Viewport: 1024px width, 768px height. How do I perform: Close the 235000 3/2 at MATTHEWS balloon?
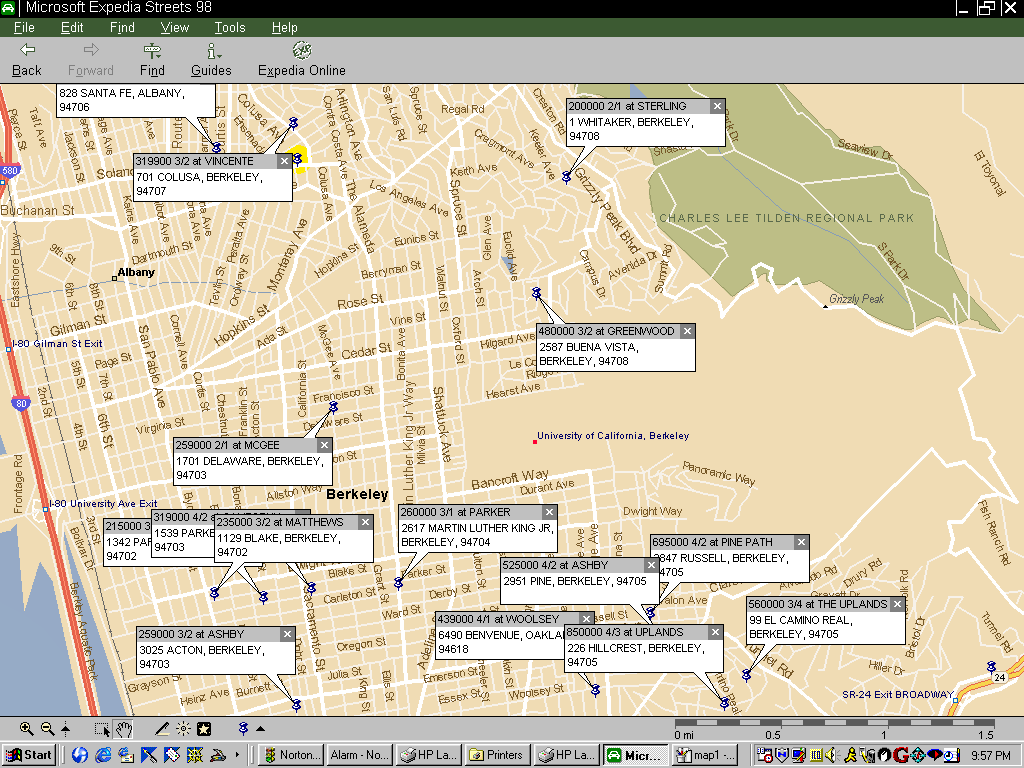coord(366,522)
